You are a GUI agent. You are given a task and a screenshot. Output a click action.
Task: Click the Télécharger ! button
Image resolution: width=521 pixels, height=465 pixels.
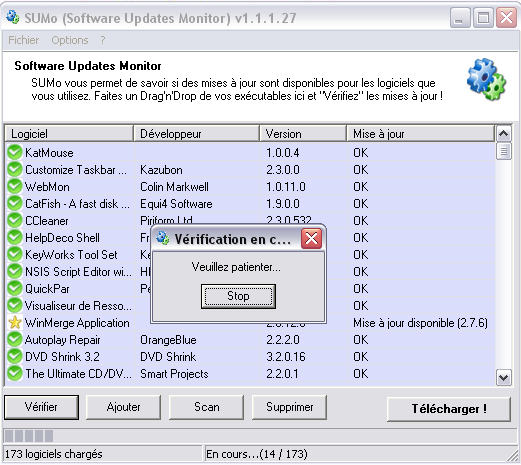[x=449, y=409]
